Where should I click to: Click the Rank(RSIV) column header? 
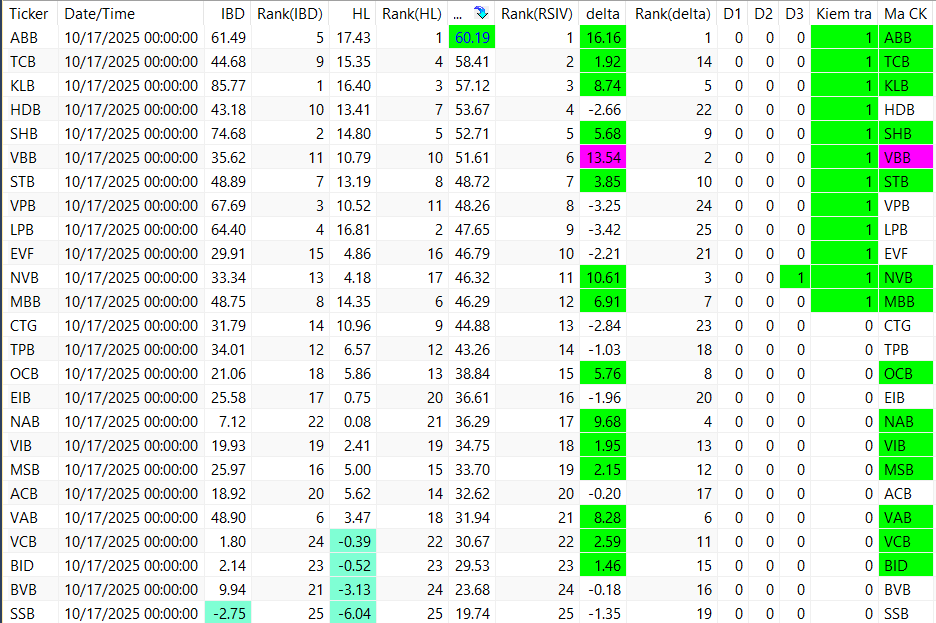click(x=537, y=13)
